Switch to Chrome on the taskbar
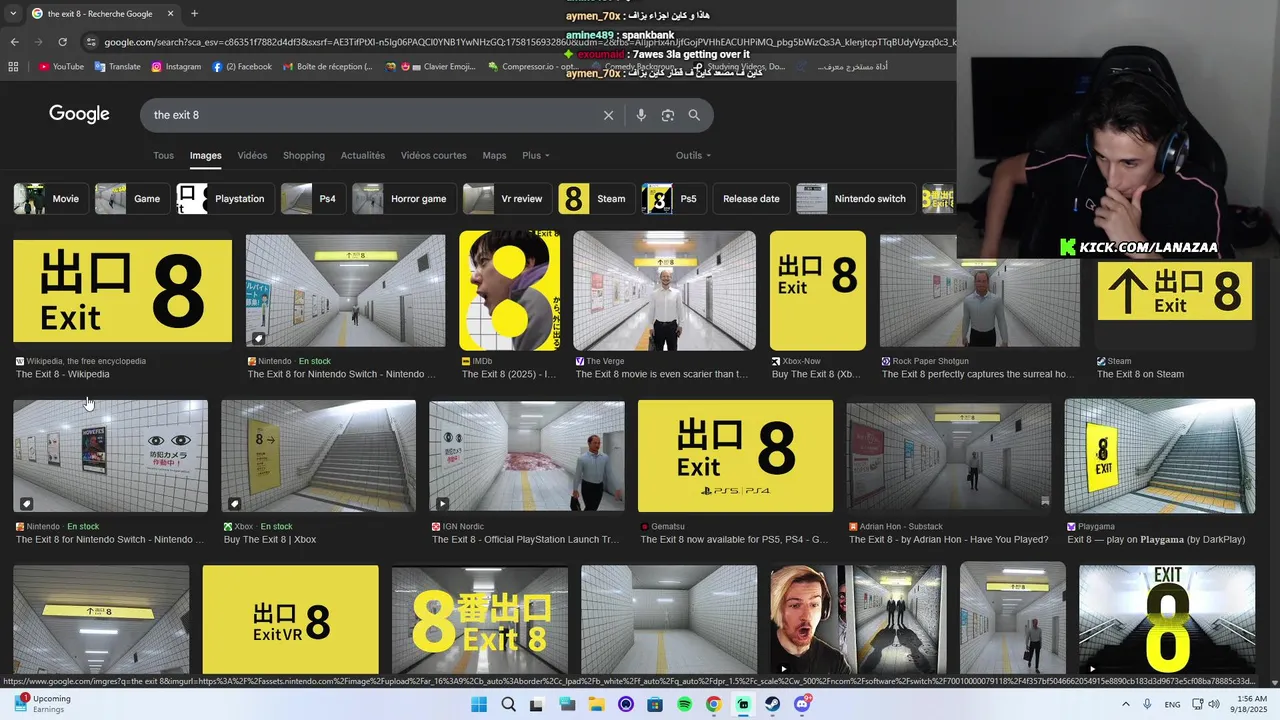This screenshot has width=1280, height=720. pyautogui.click(x=713, y=704)
